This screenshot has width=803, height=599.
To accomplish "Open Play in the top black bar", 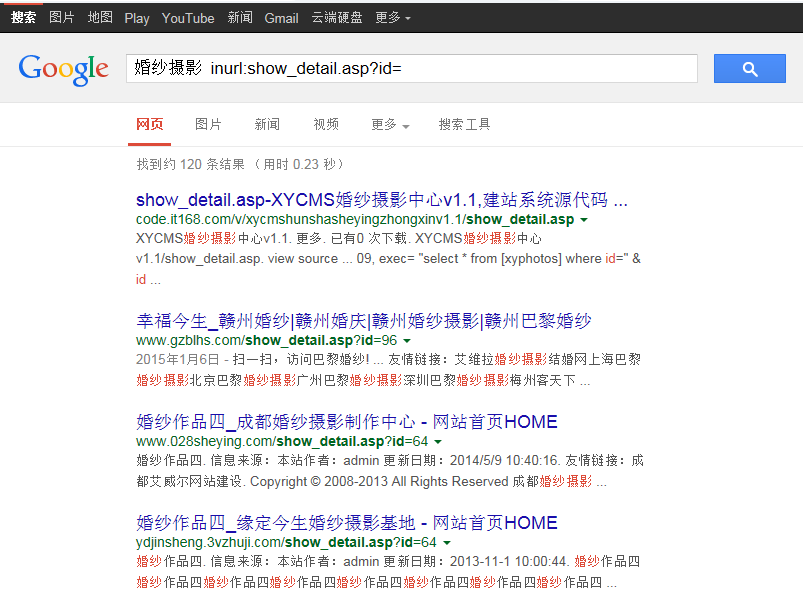I will click(137, 18).
